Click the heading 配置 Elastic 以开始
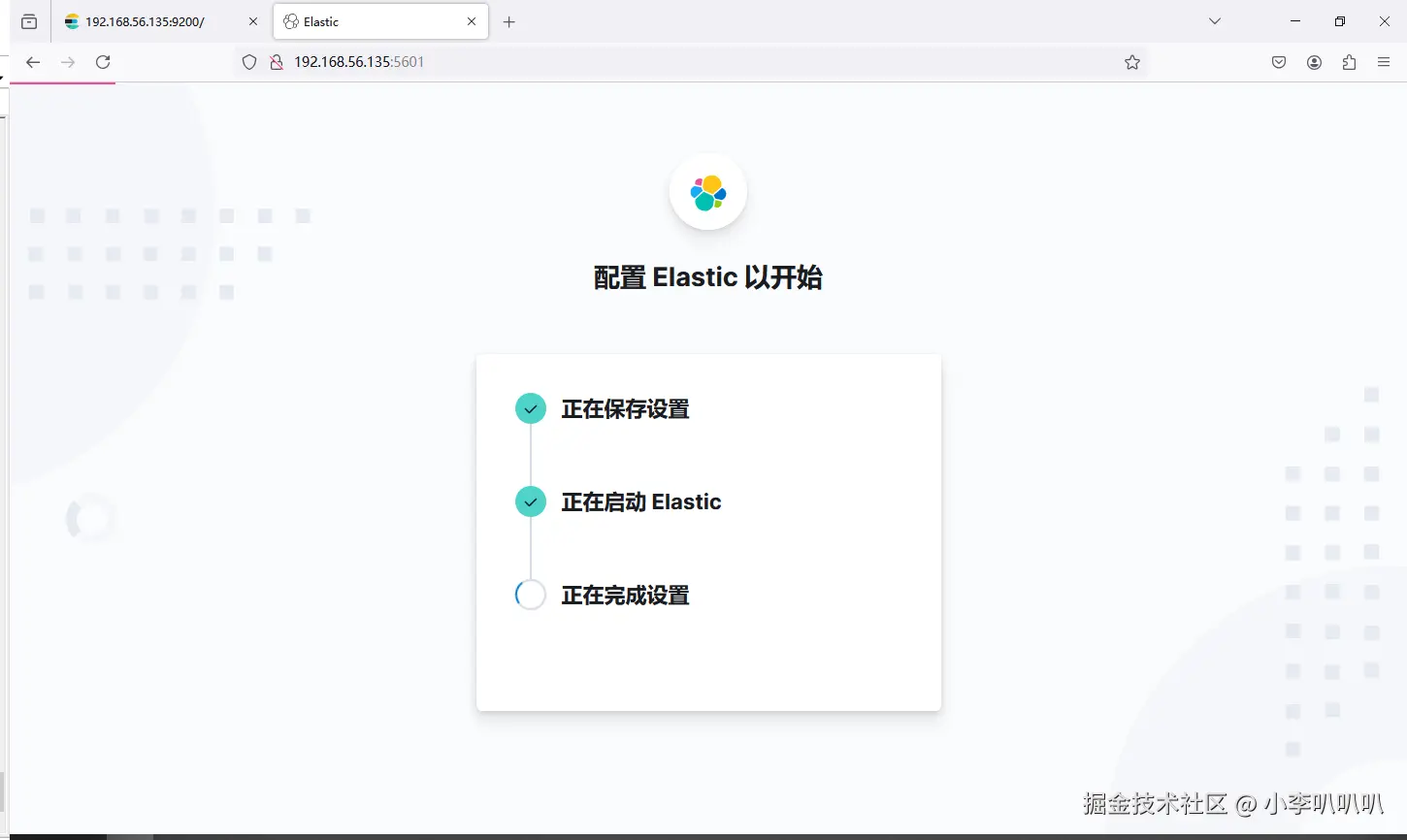This screenshot has width=1407, height=840. 708,277
